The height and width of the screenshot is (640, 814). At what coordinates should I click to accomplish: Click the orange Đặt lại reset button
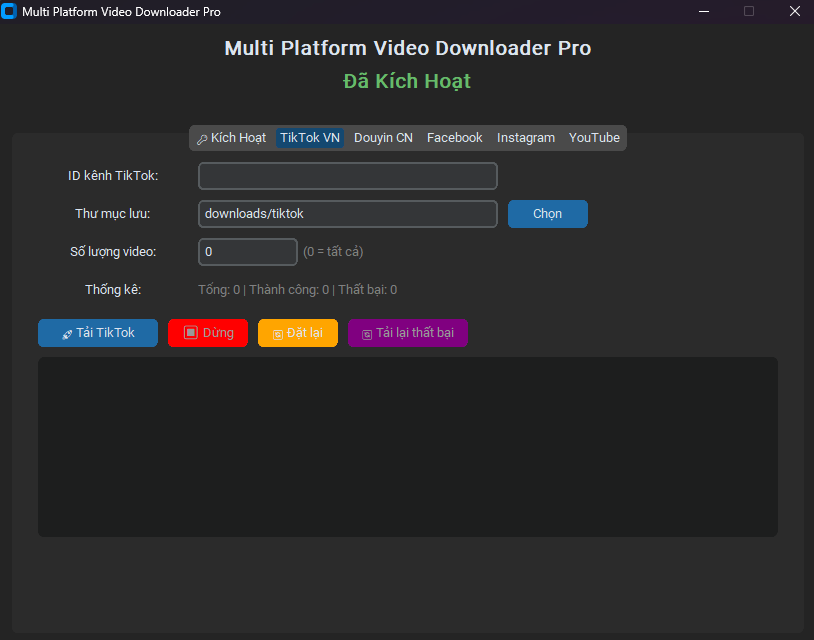pos(298,333)
